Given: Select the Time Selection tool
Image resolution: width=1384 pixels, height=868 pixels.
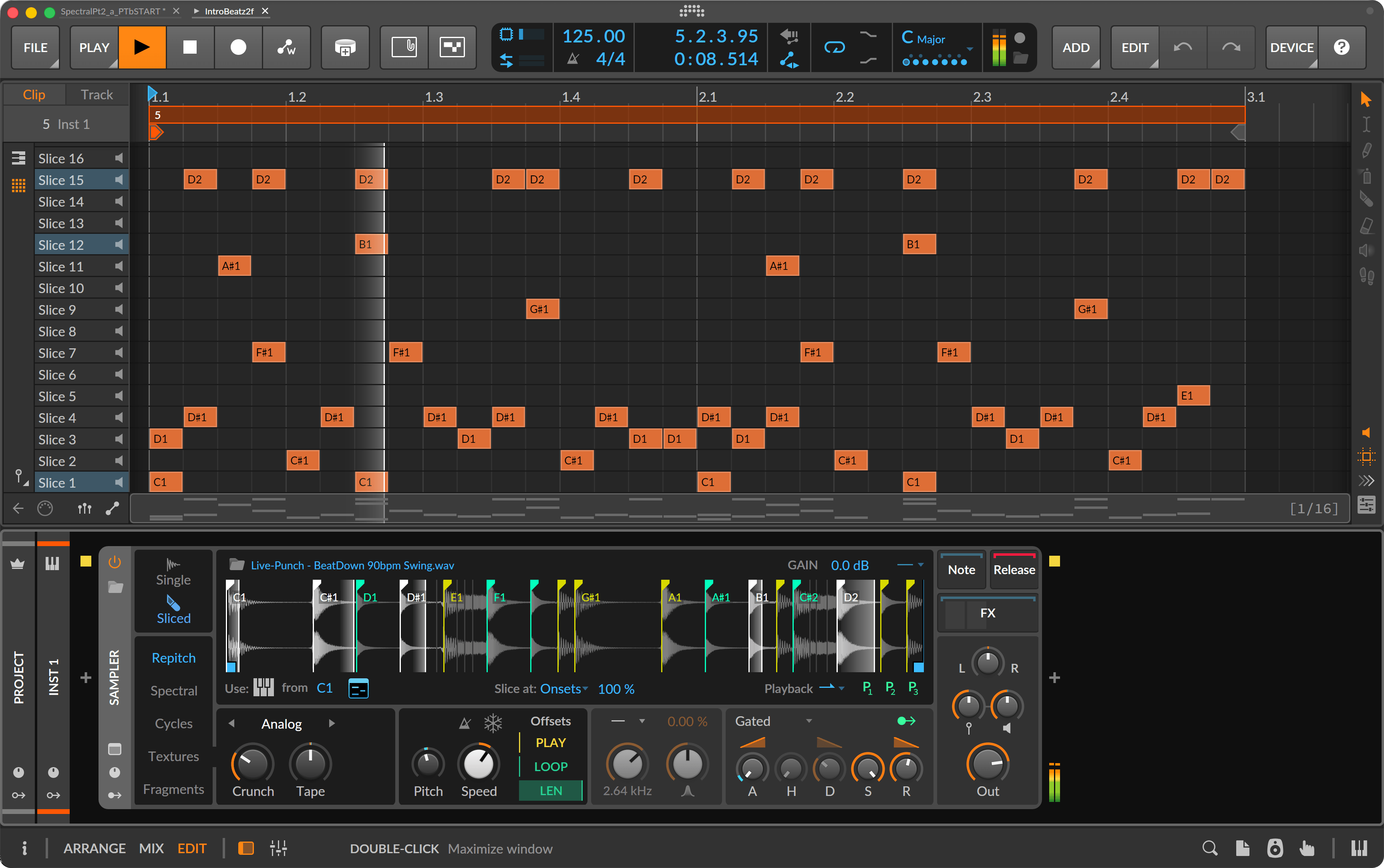Looking at the screenshot, I should click(x=1366, y=124).
